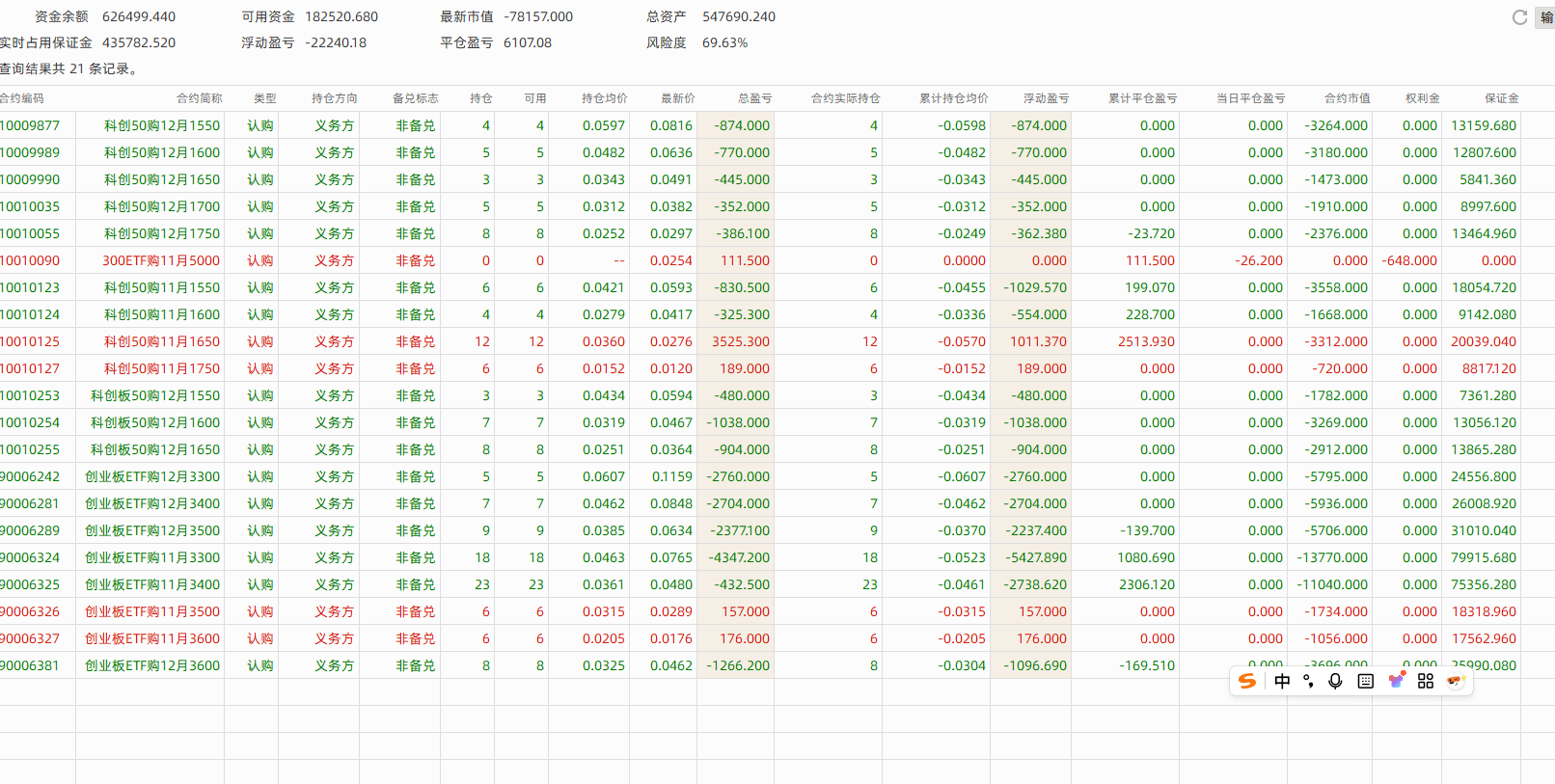Click the 输 button at top right
Viewport: 1555px width, 784px height.
[x=1546, y=17]
